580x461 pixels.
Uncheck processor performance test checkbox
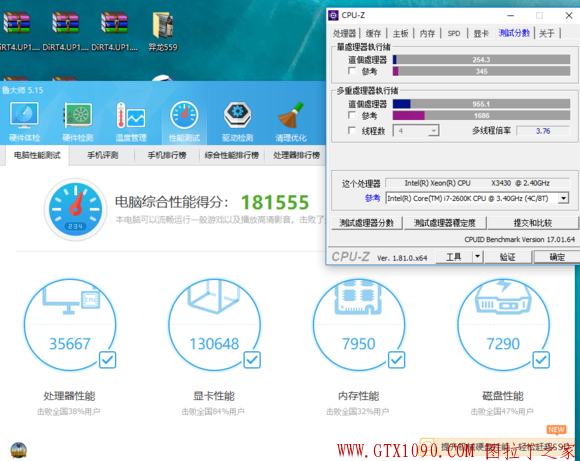tap(108, 360)
